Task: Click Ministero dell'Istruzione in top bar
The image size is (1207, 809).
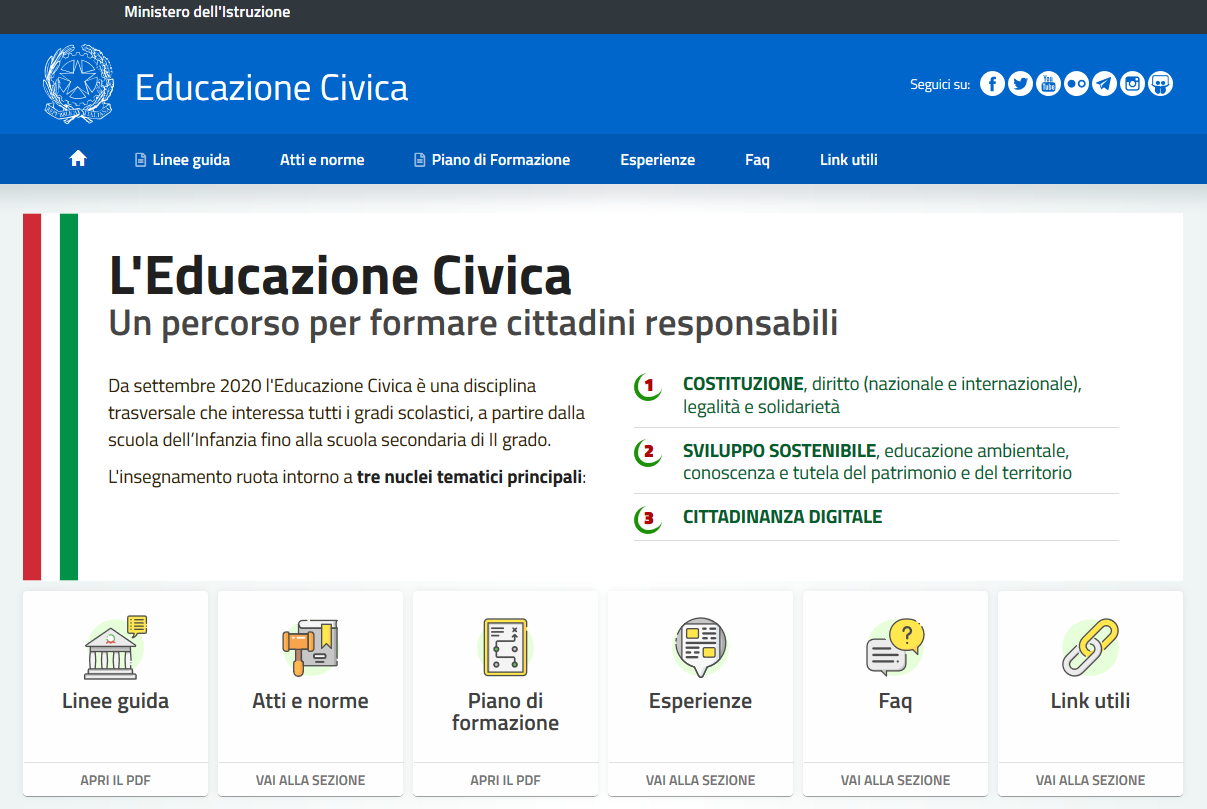Action: click(207, 13)
